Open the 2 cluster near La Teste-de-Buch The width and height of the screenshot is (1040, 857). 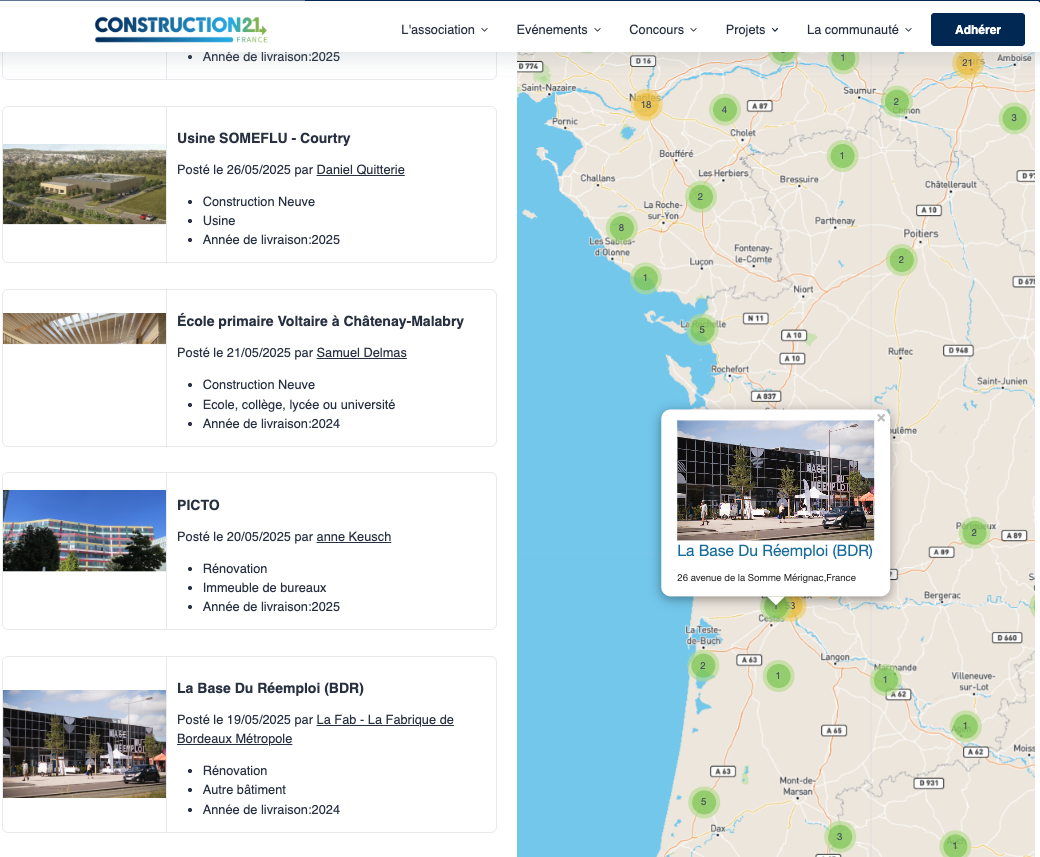point(702,666)
